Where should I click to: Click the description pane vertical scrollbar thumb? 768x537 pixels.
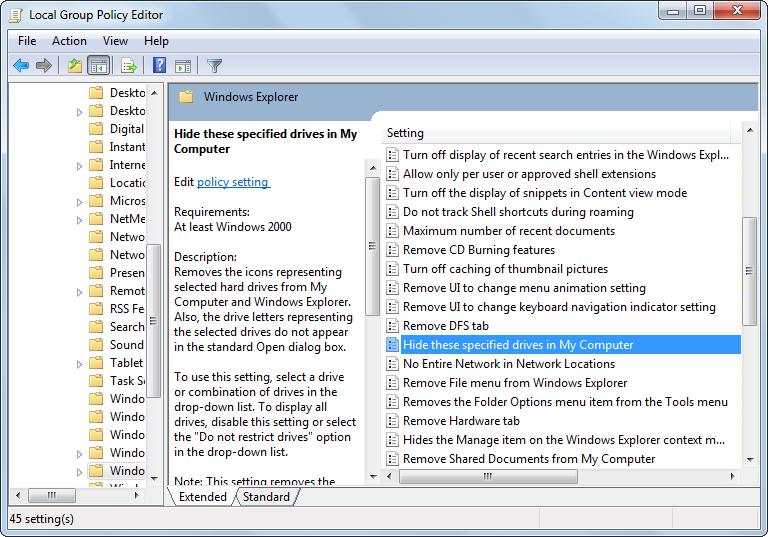(372, 246)
